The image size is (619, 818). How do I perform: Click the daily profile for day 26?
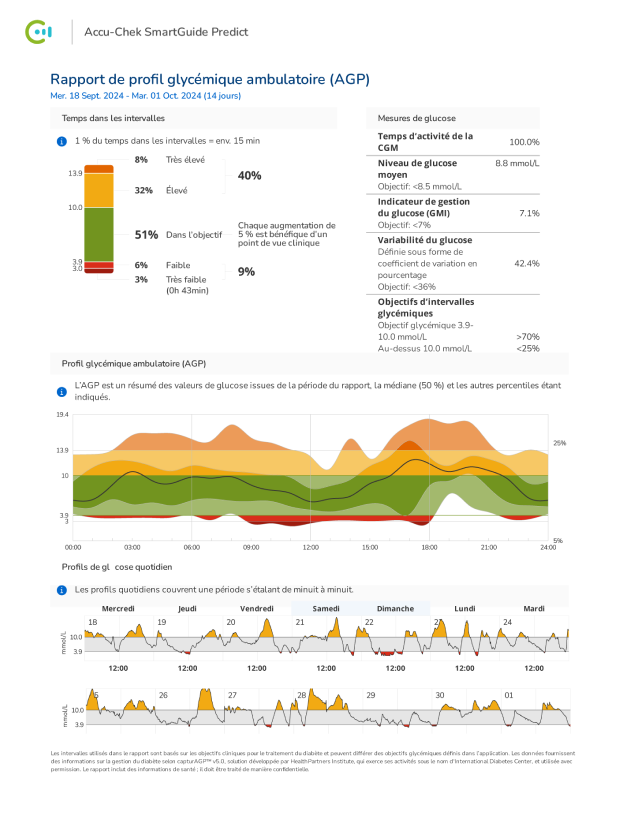coord(188,711)
